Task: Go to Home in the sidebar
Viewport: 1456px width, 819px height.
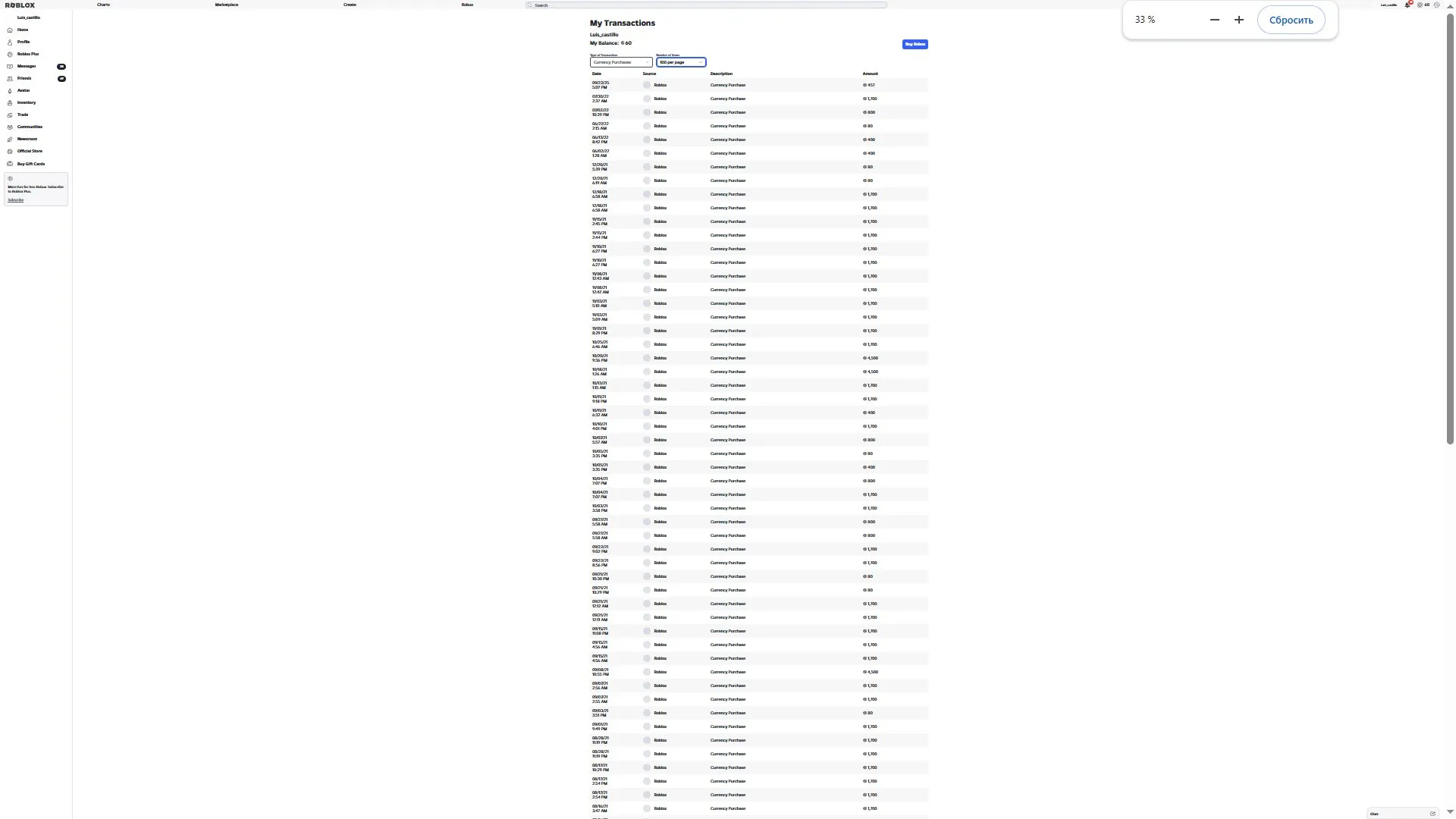Action: point(23,30)
